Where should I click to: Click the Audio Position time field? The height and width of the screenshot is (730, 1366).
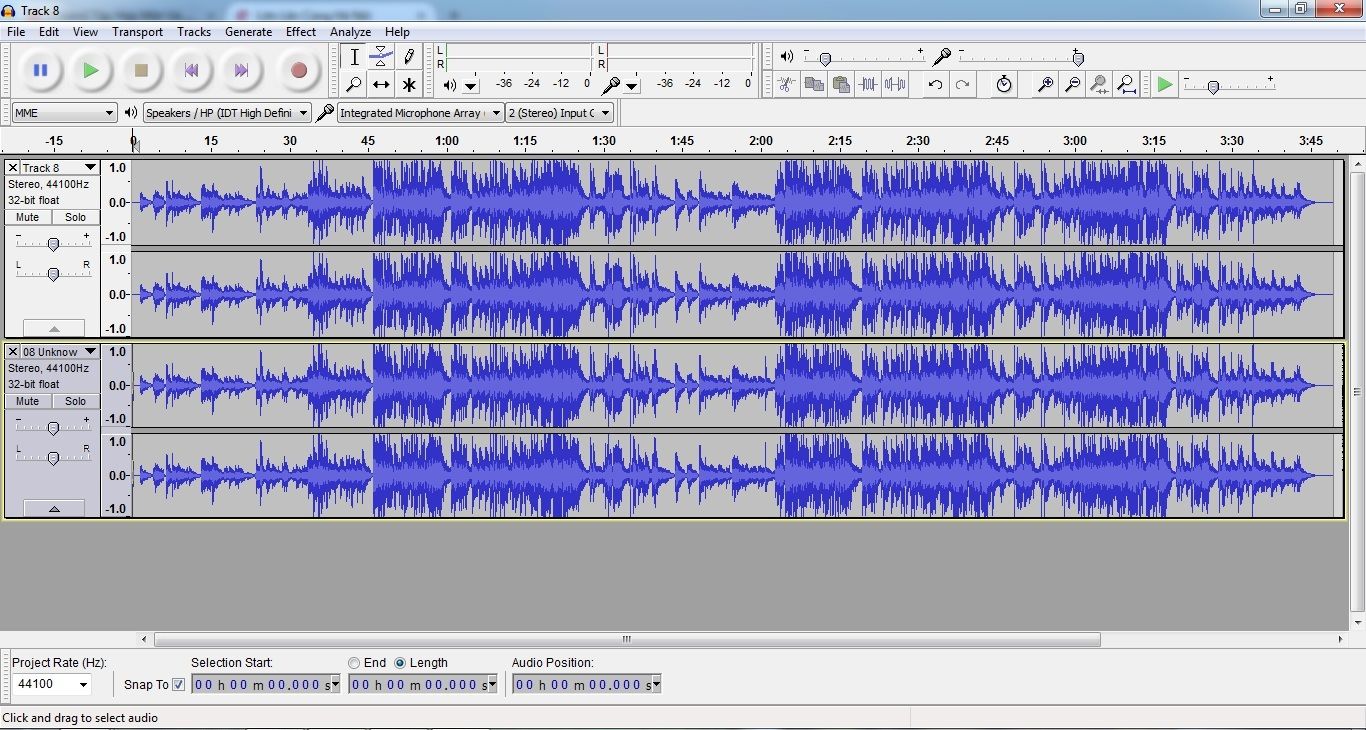click(x=587, y=685)
